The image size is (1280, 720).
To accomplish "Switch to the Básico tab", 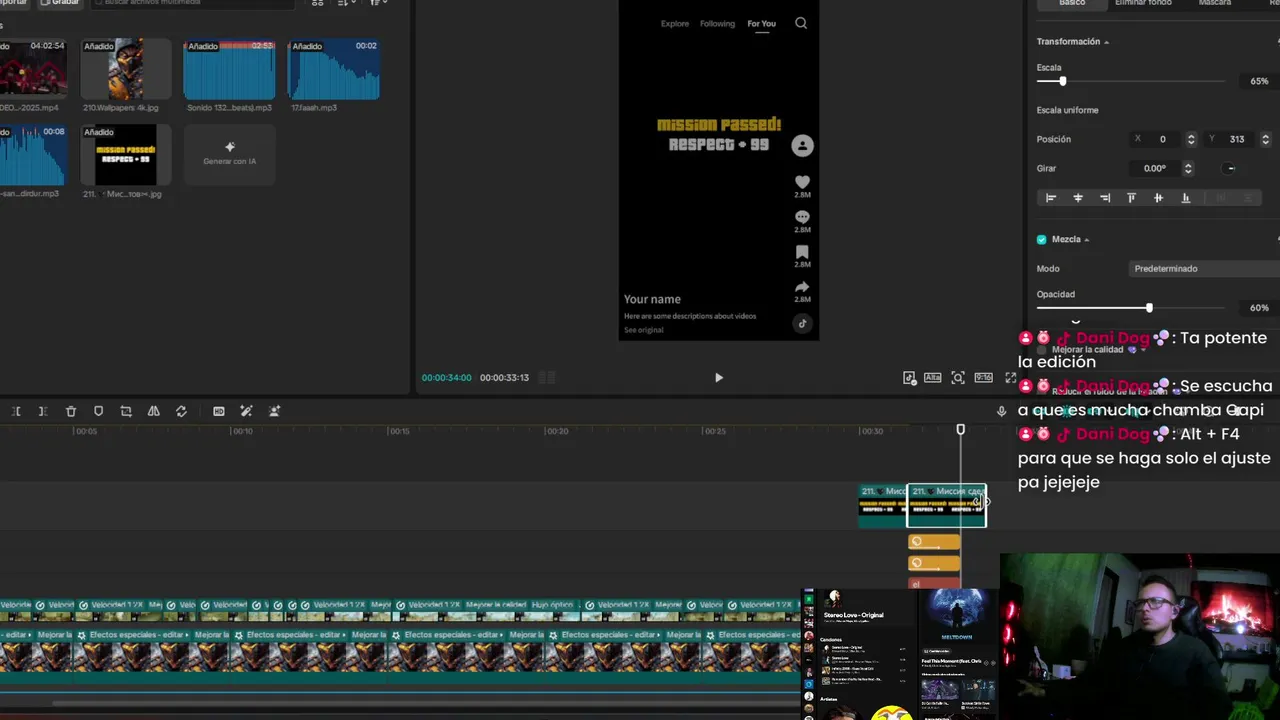I will 1072,3.
